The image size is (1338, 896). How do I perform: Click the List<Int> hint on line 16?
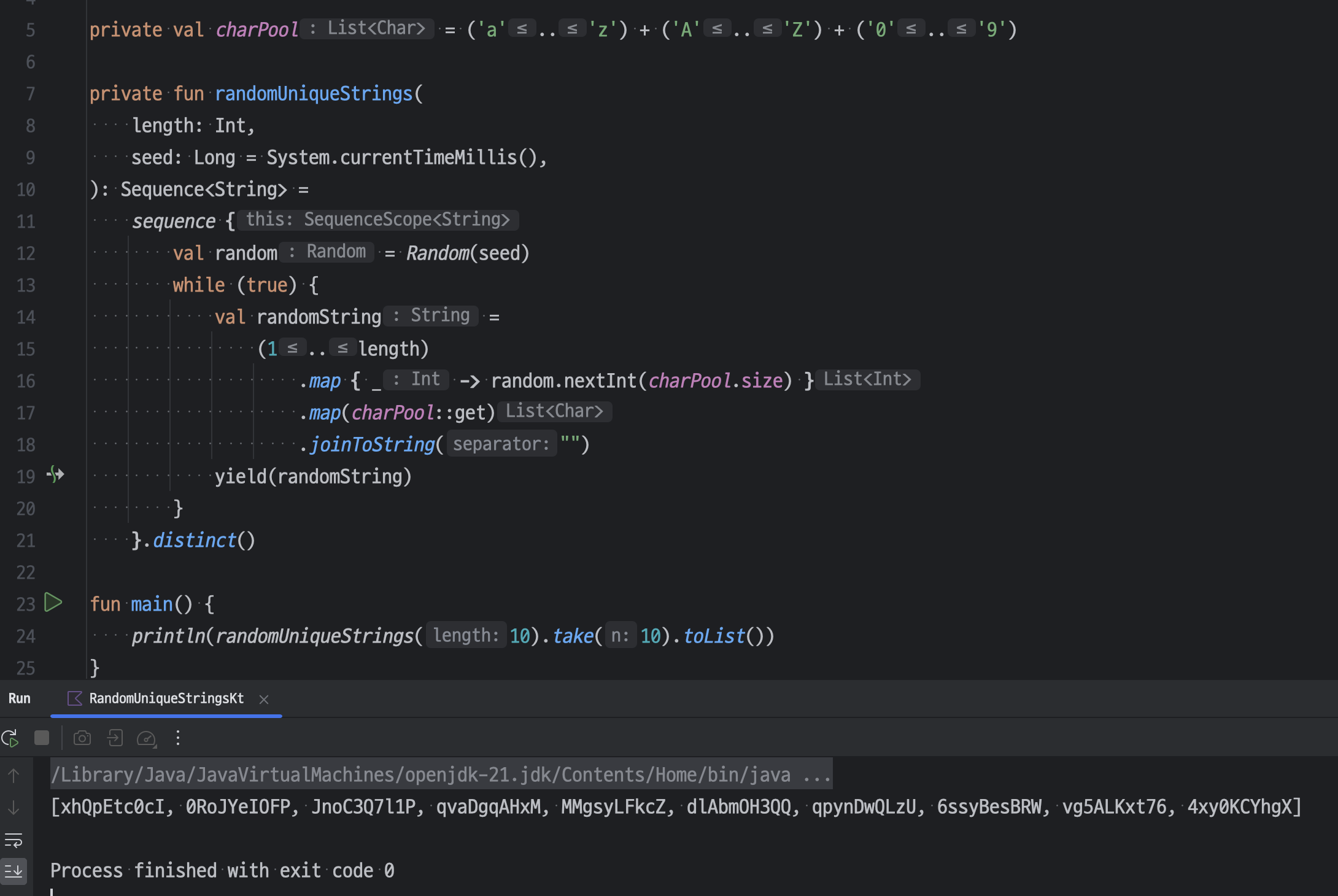[867, 379]
